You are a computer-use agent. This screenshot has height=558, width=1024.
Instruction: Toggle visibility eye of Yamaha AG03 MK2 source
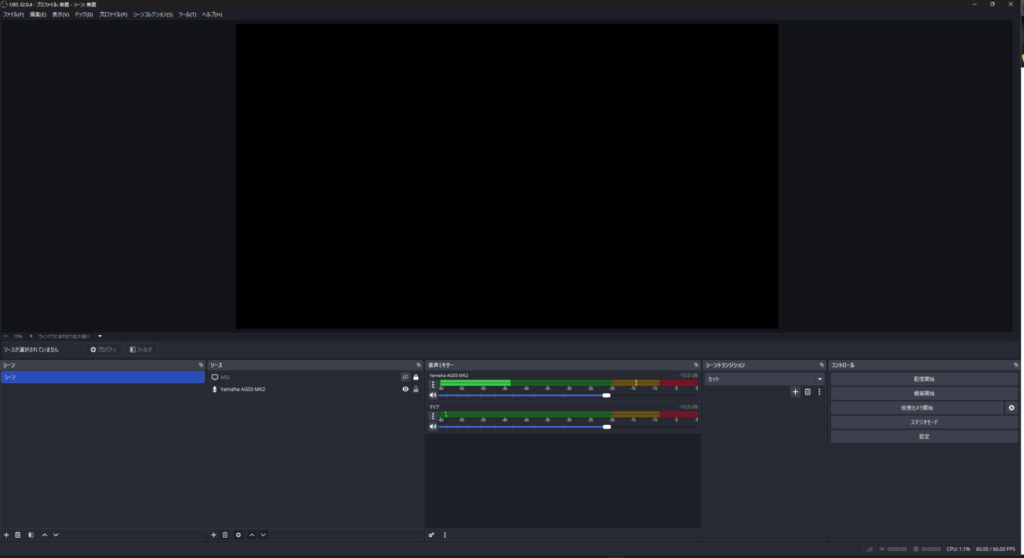click(405, 389)
